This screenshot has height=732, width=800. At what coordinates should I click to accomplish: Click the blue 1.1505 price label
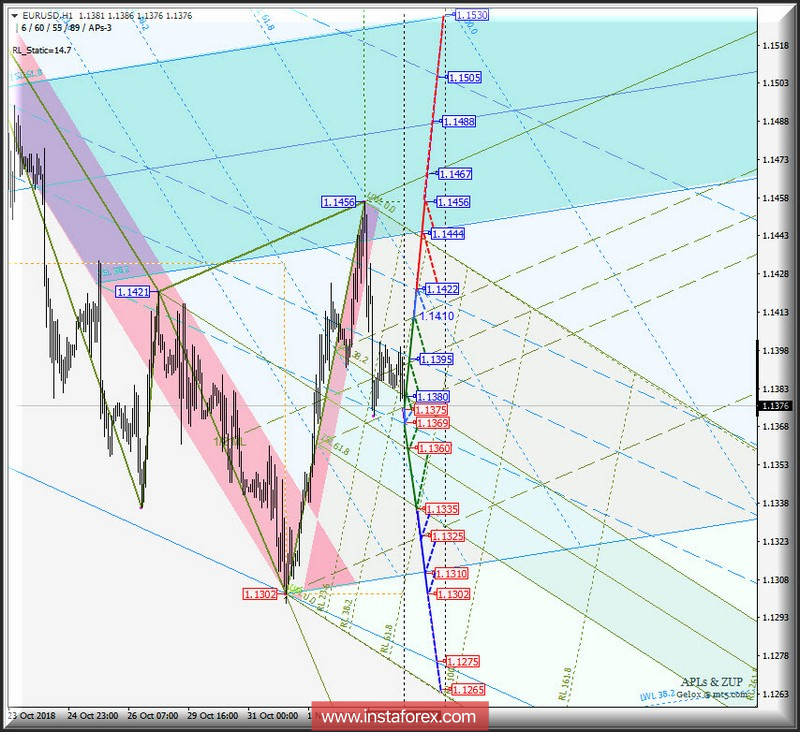[x=465, y=77]
